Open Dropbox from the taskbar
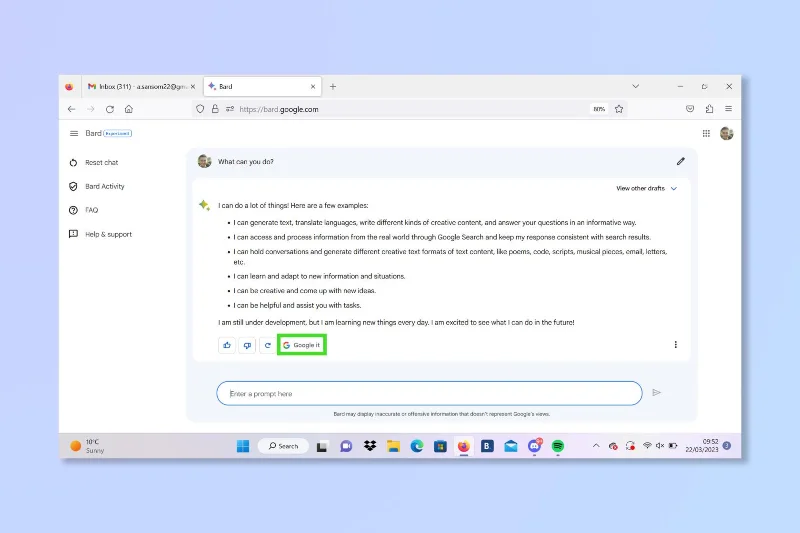Viewport: 800px width, 533px height. pos(370,446)
